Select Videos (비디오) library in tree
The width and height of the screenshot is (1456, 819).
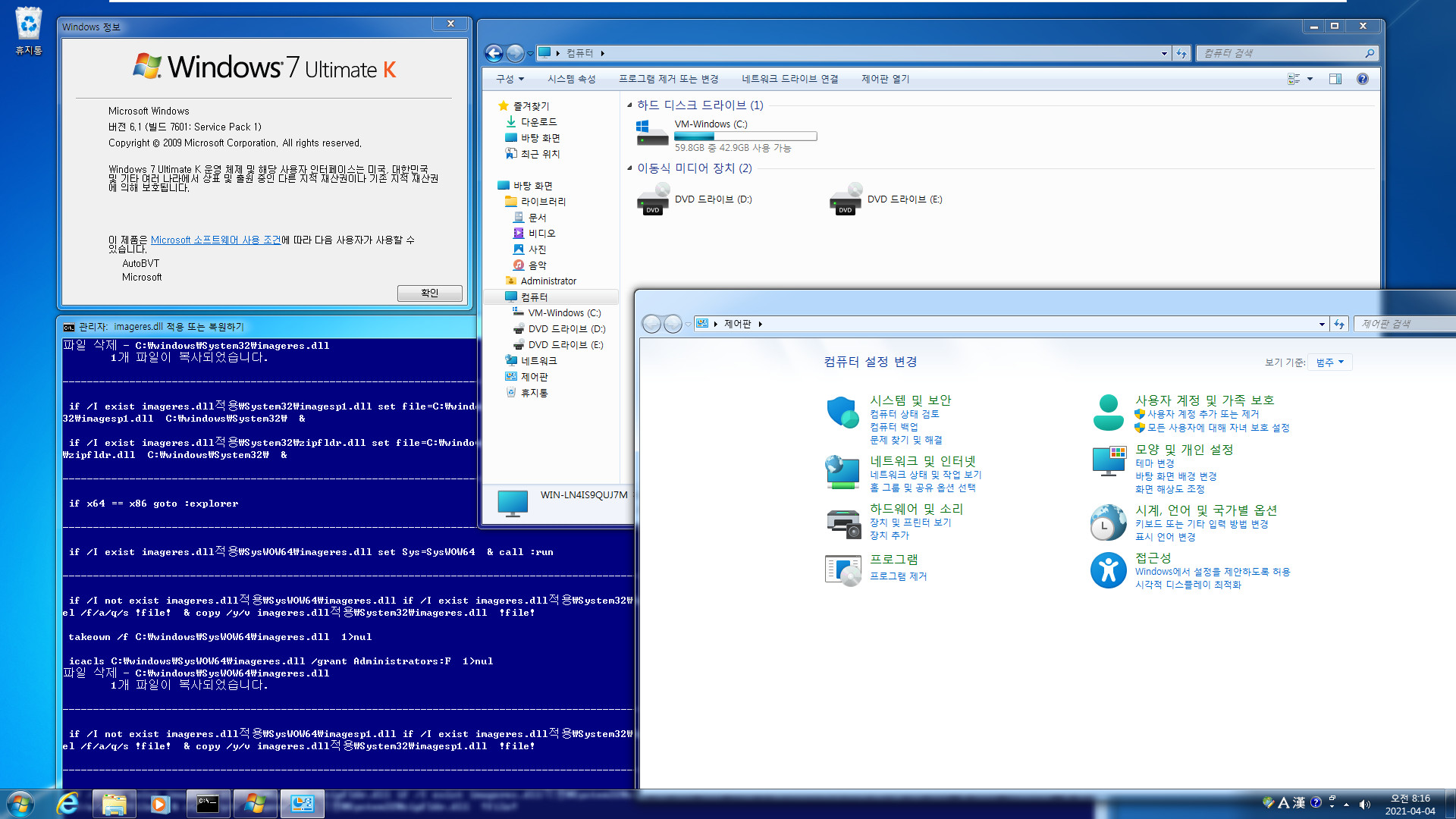(534, 234)
